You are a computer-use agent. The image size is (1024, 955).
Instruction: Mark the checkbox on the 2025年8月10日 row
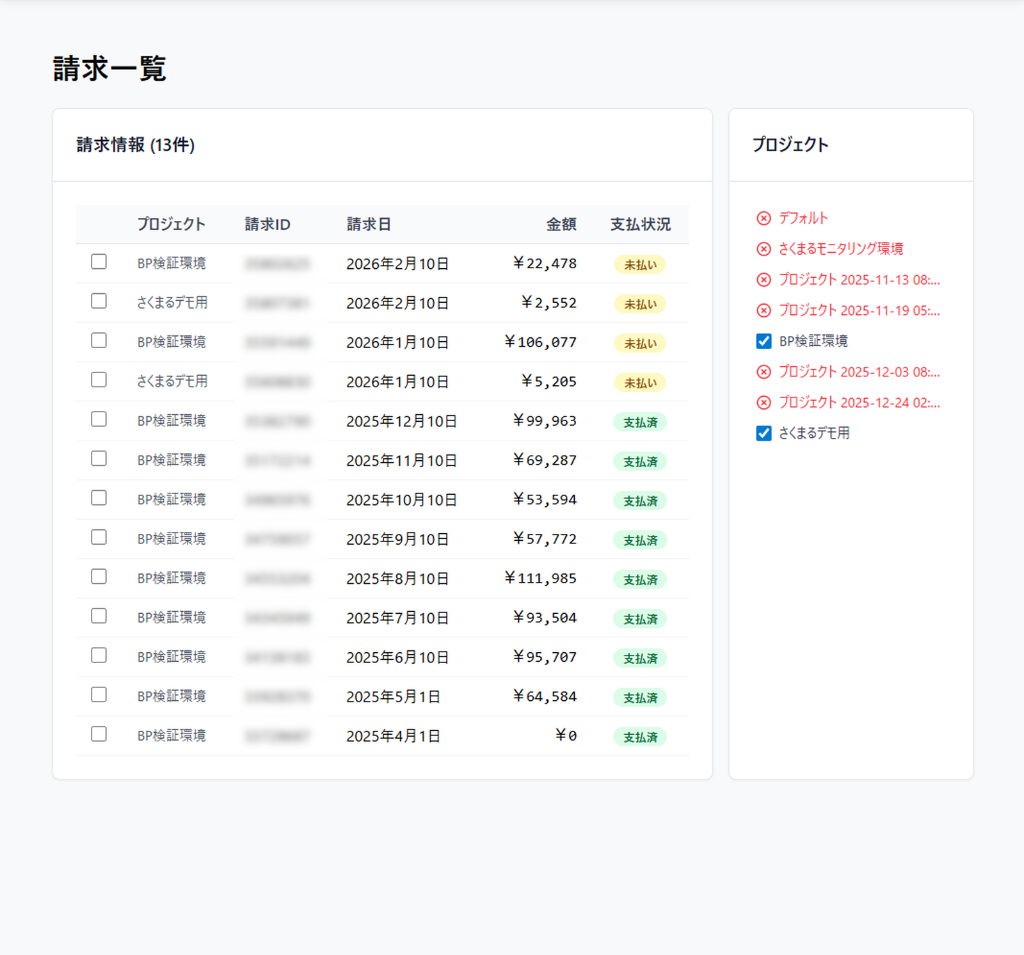point(99,576)
